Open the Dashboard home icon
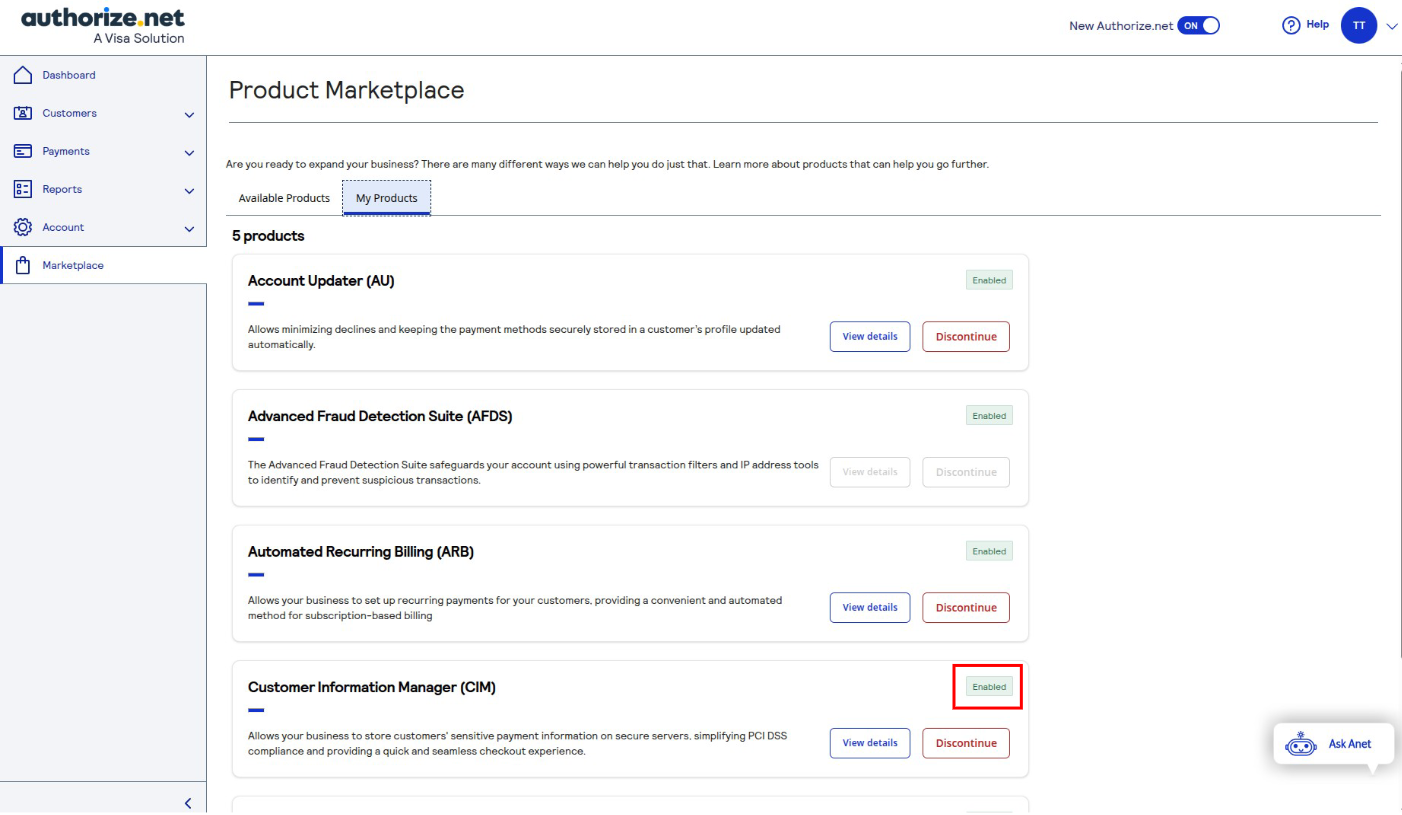 tap(22, 75)
